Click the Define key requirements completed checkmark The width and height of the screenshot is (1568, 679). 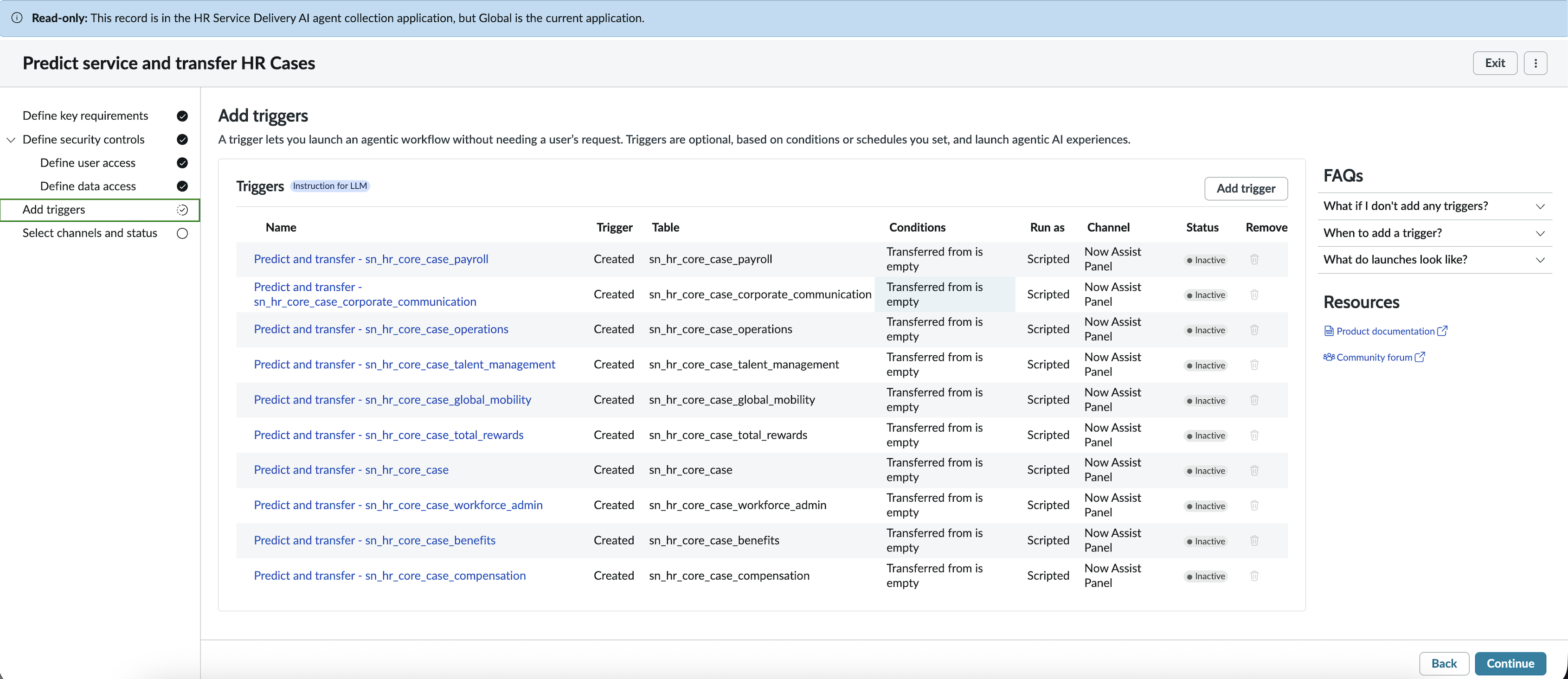pos(182,115)
